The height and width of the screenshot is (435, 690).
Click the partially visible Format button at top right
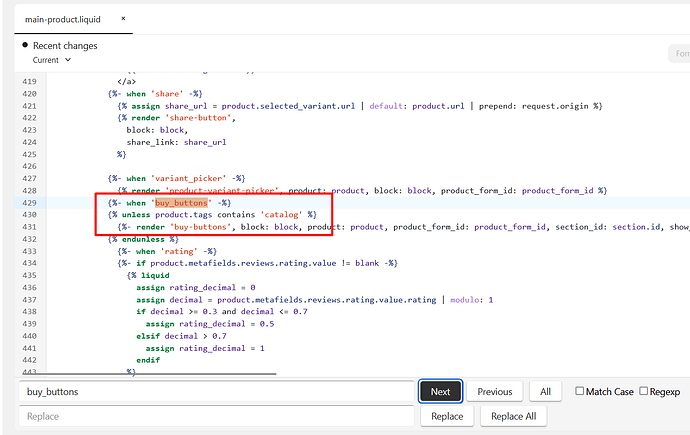[x=679, y=54]
